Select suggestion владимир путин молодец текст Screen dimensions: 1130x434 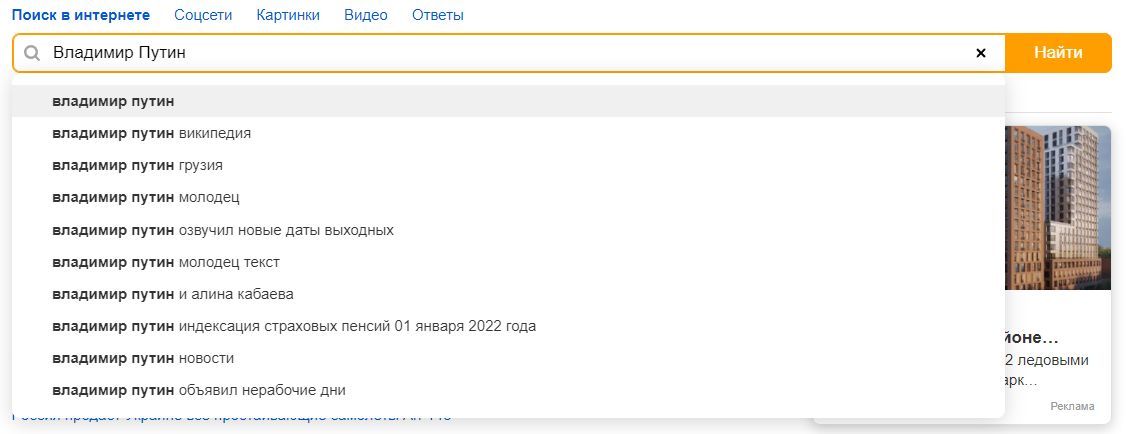click(166, 262)
